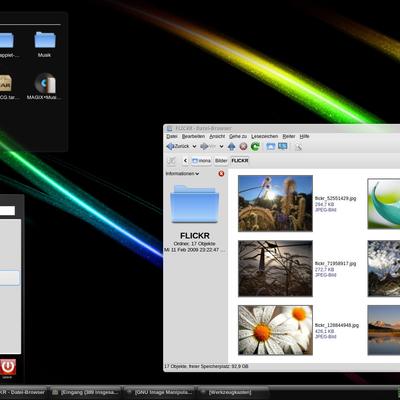Go back with the Zurück arrow
The height and width of the screenshot is (400, 400).
point(178,146)
